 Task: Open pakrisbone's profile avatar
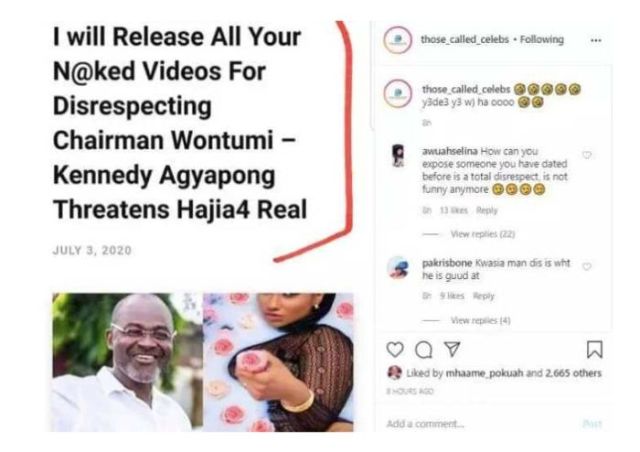(398, 268)
